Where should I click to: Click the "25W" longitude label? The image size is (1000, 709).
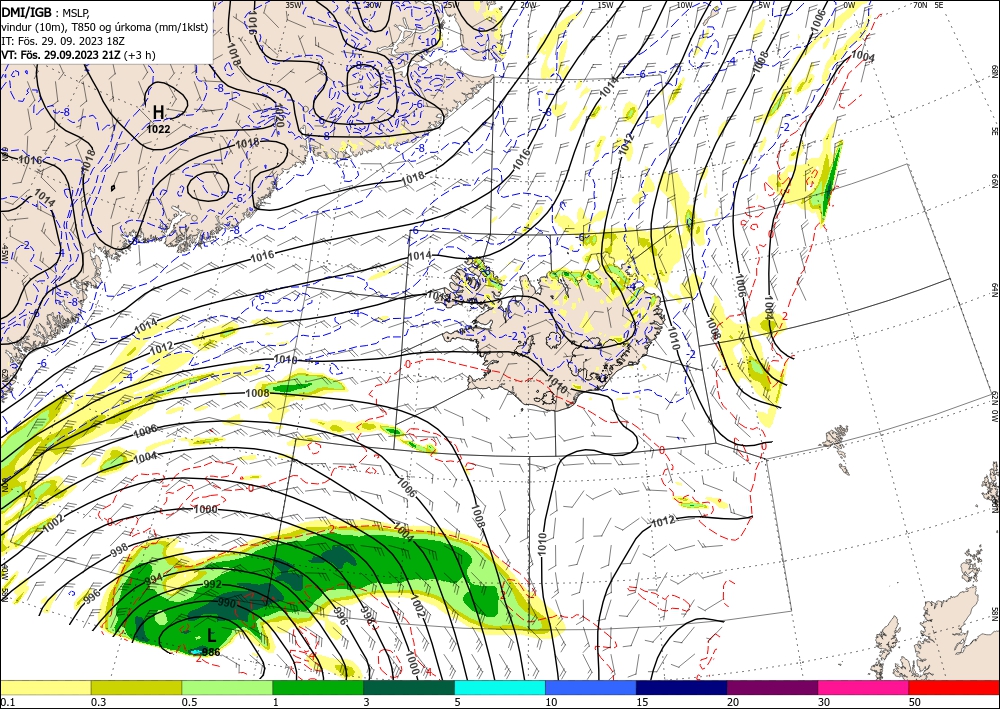(451, 5)
